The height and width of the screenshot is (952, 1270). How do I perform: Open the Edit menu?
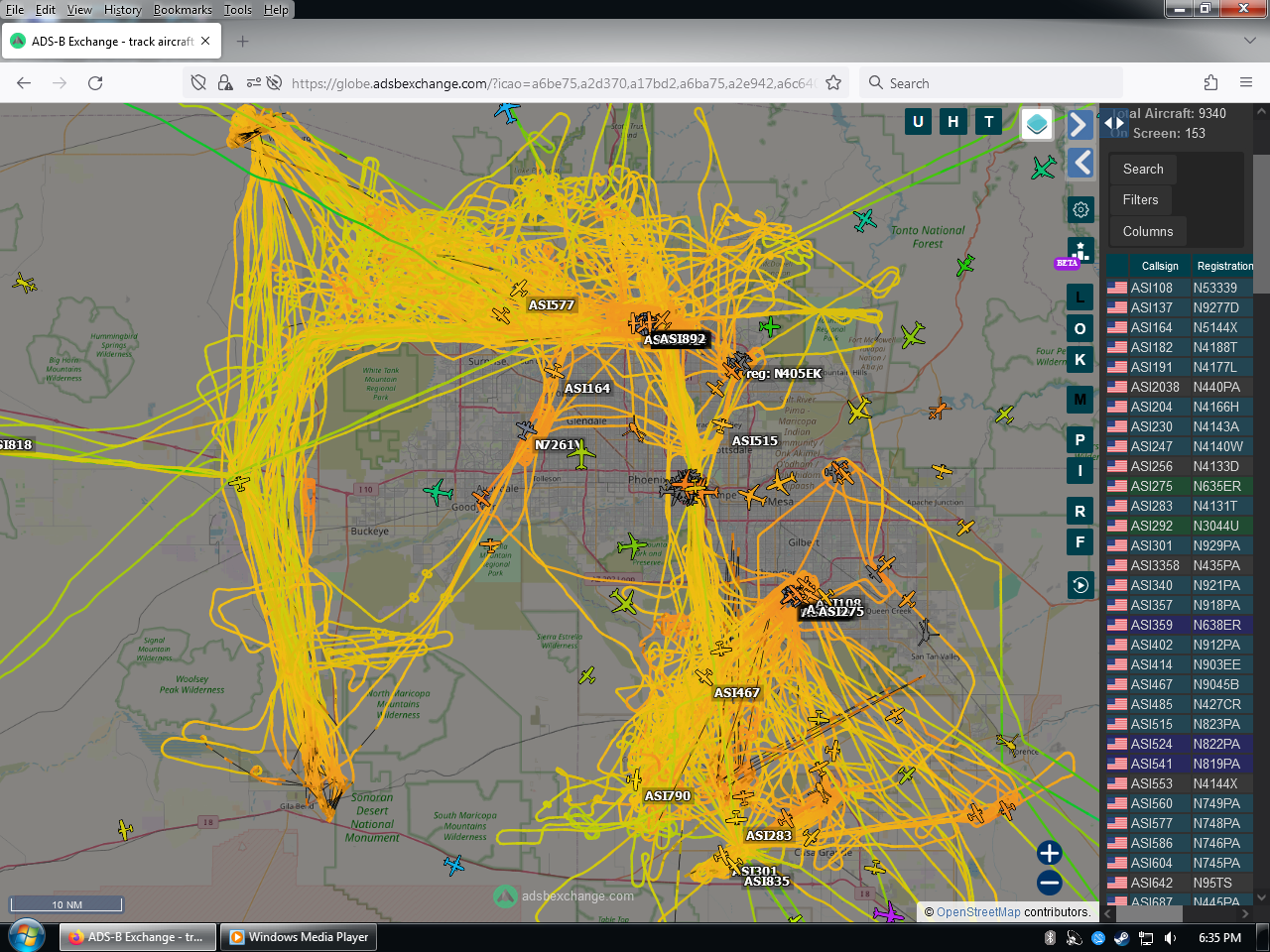click(46, 10)
